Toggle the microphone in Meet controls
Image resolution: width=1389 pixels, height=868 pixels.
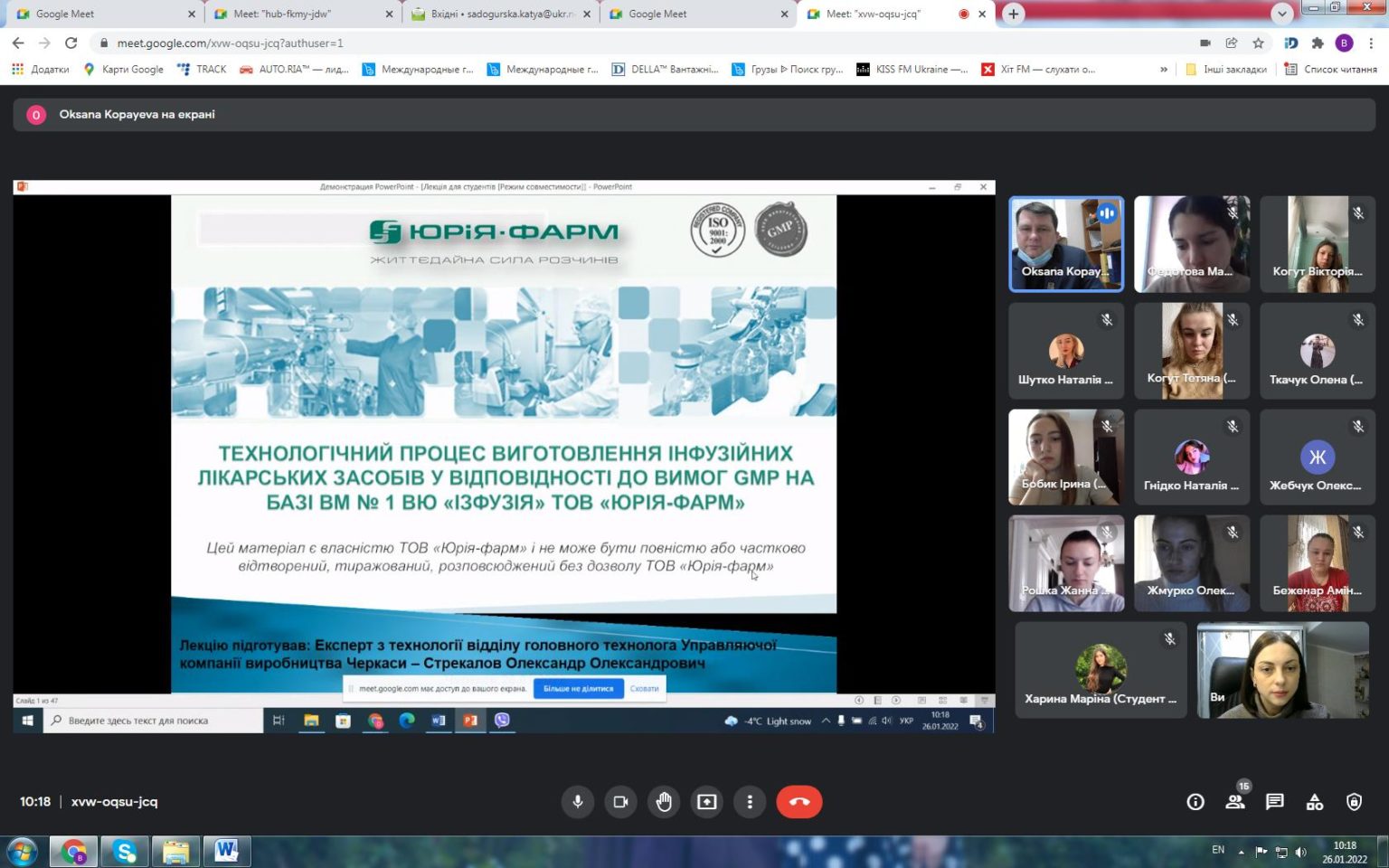tap(577, 801)
